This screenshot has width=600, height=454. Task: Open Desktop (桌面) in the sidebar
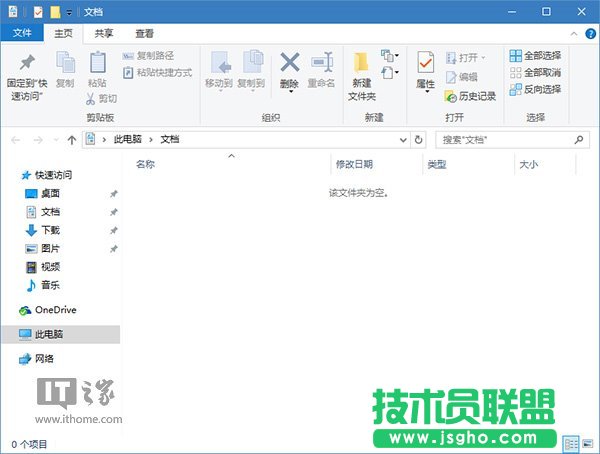43,194
